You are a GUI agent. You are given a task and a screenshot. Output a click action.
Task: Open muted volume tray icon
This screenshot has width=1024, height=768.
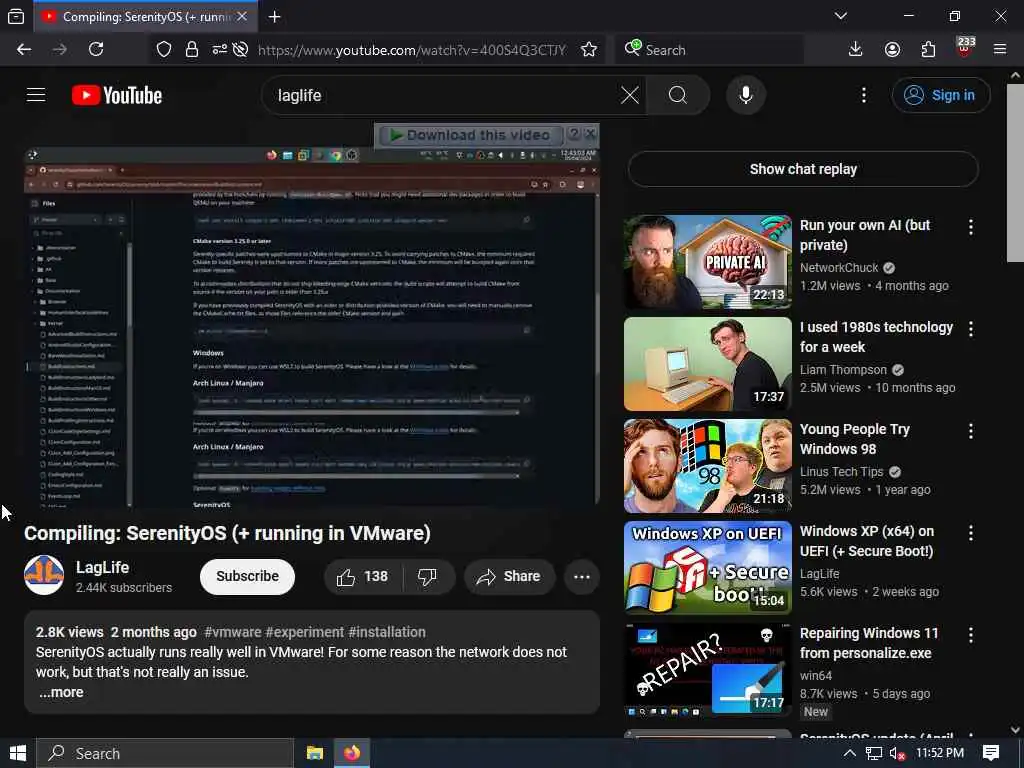[x=898, y=754]
